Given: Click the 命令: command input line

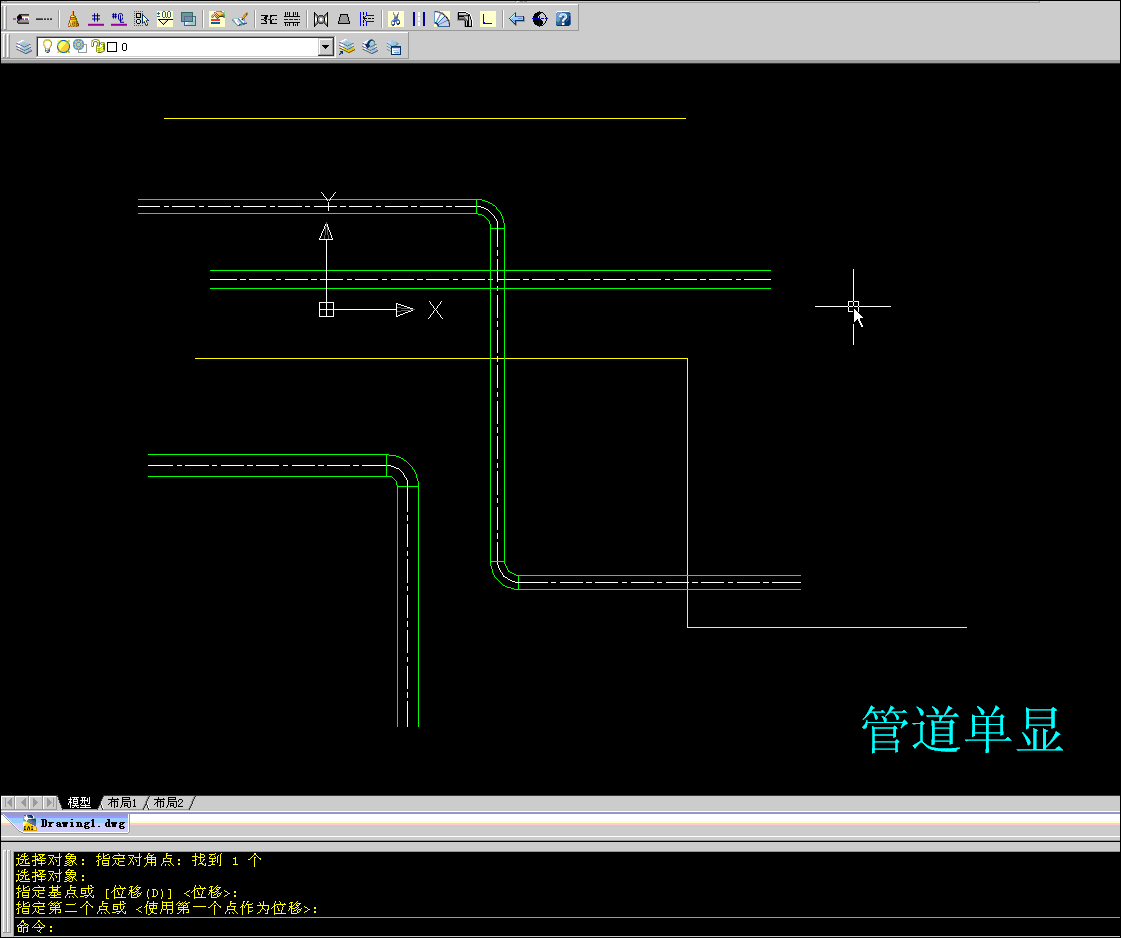Looking at the screenshot, I should [x=565, y=927].
